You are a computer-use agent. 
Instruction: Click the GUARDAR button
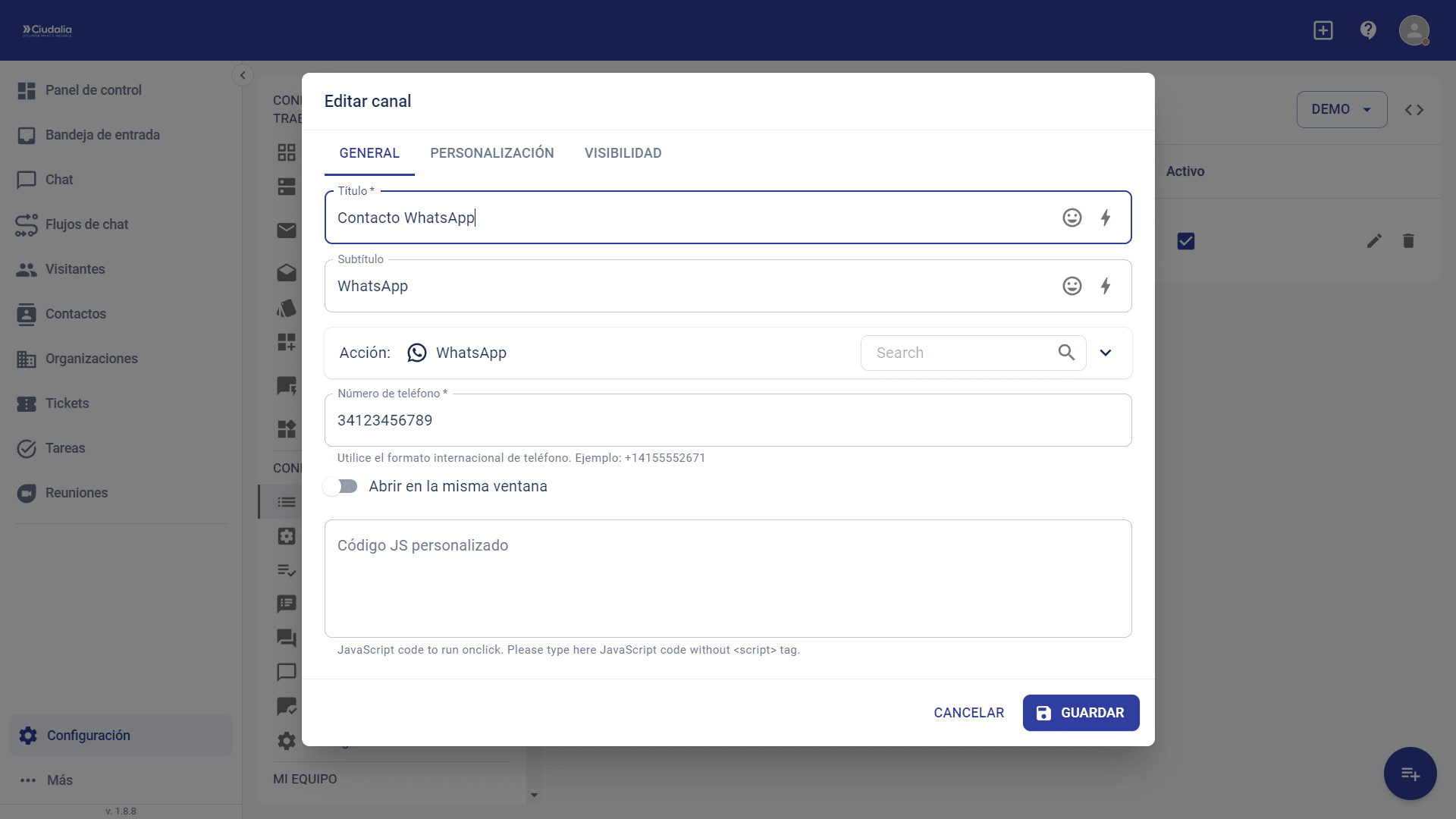click(x=1081, y=713)
